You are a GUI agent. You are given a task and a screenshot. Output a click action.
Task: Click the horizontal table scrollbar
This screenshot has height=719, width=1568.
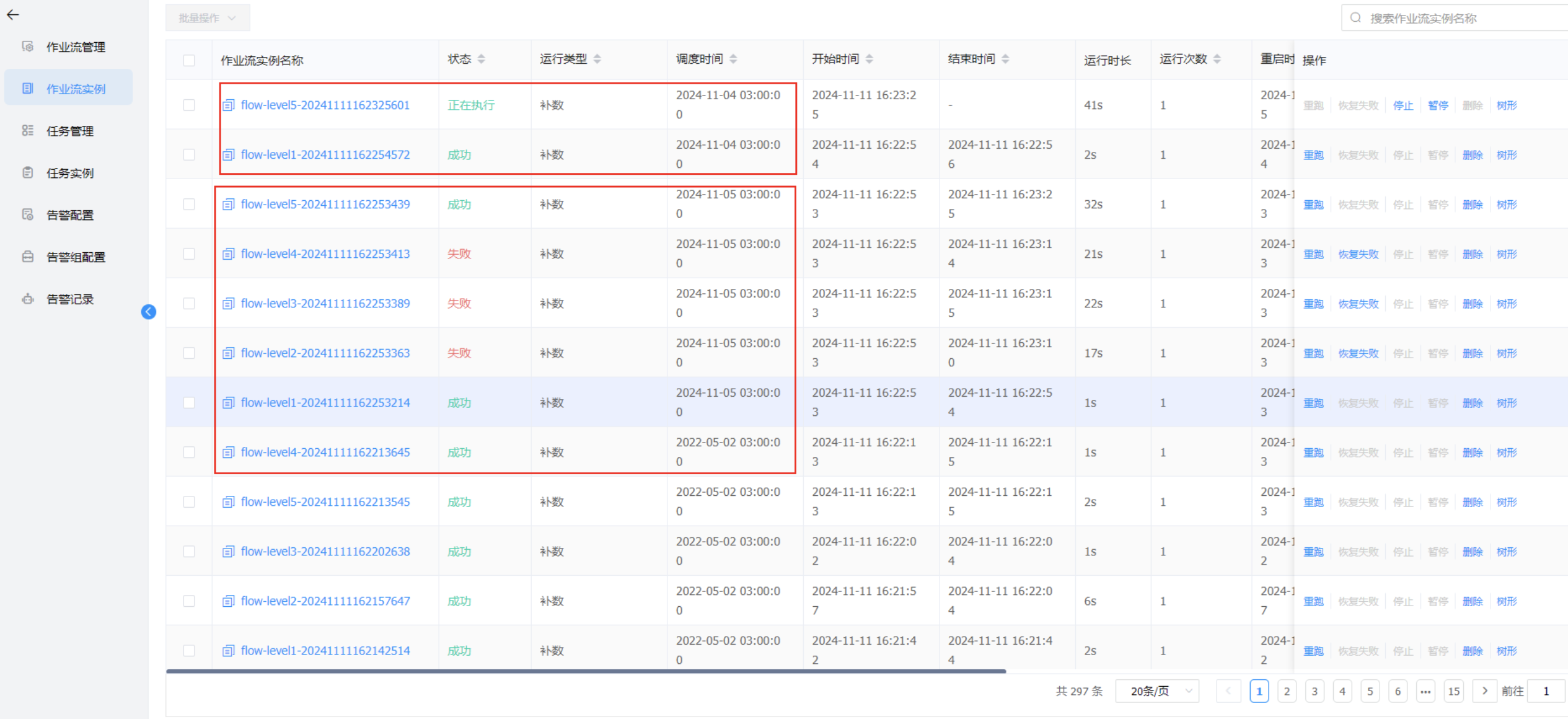586,671
